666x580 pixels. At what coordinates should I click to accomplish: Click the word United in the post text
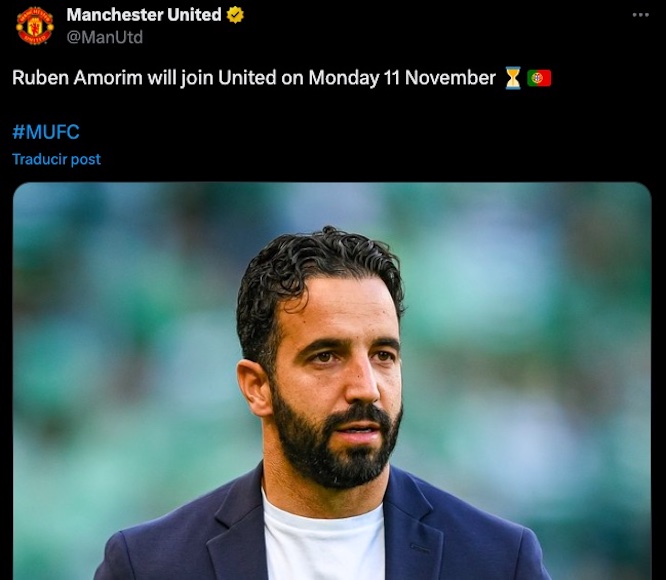coord(247,78)
